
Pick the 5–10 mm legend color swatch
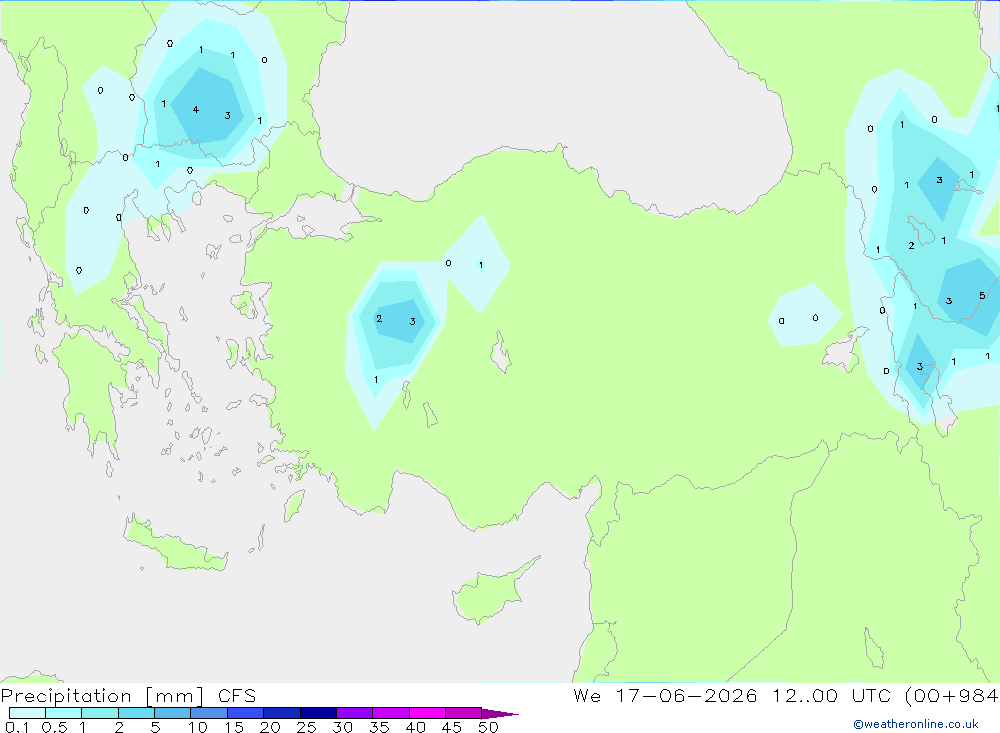tap(173, 713)
